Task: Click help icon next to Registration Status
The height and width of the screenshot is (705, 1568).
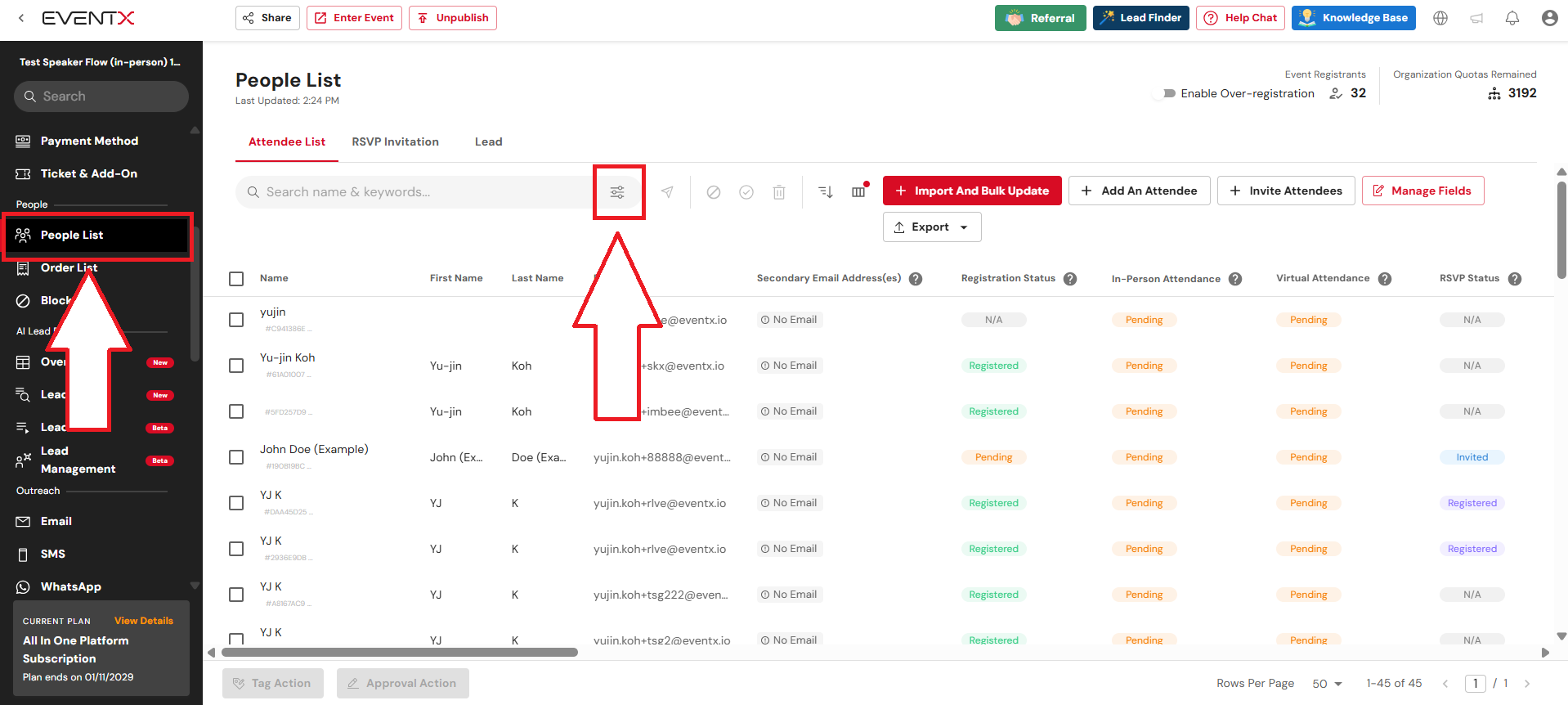Action: pyautogui.click(x=1069, y=279)
